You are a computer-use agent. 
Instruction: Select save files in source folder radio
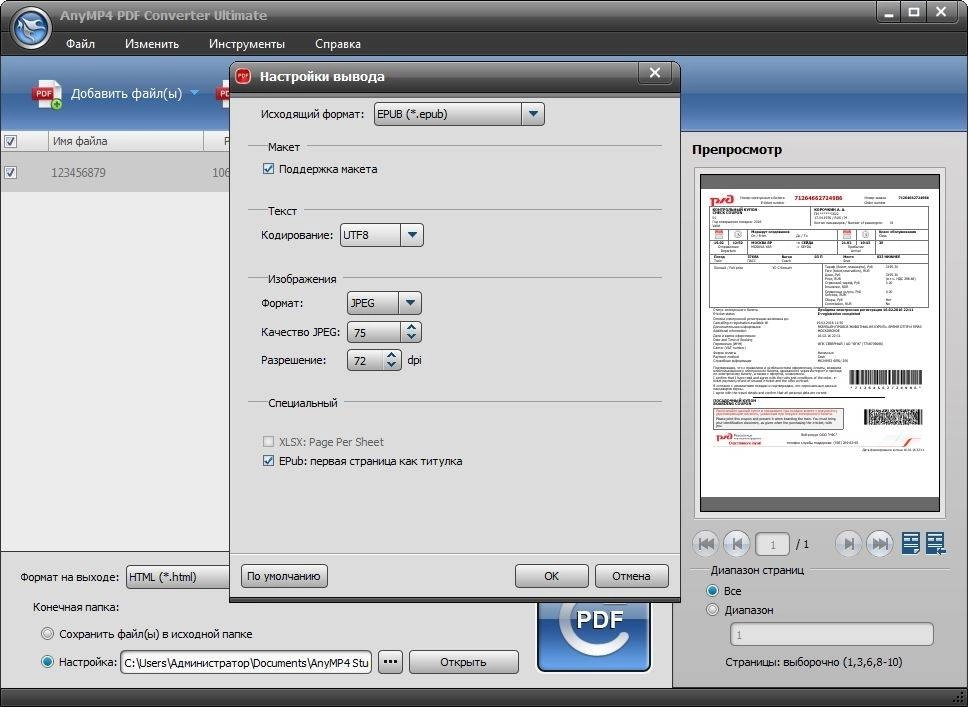pos(48,634)
